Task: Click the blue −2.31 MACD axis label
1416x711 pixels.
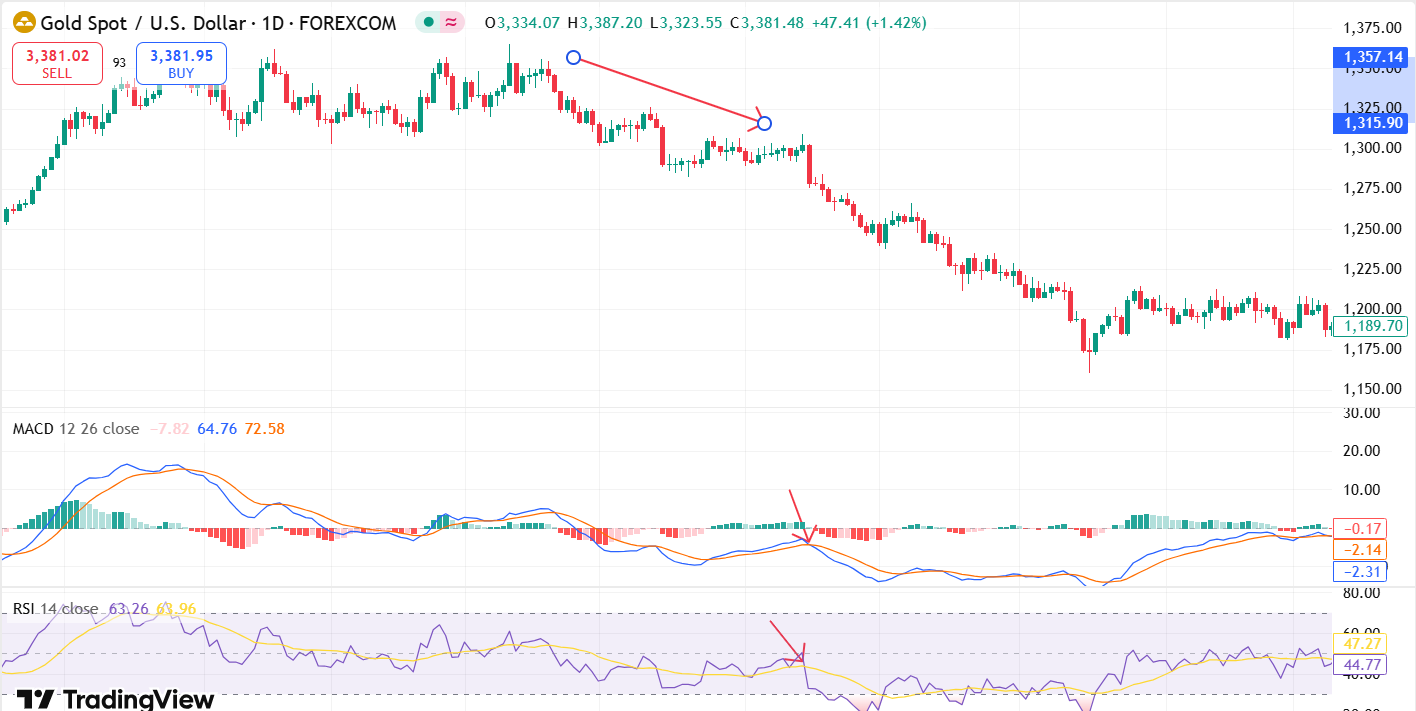Action: tap(1360, 572)
